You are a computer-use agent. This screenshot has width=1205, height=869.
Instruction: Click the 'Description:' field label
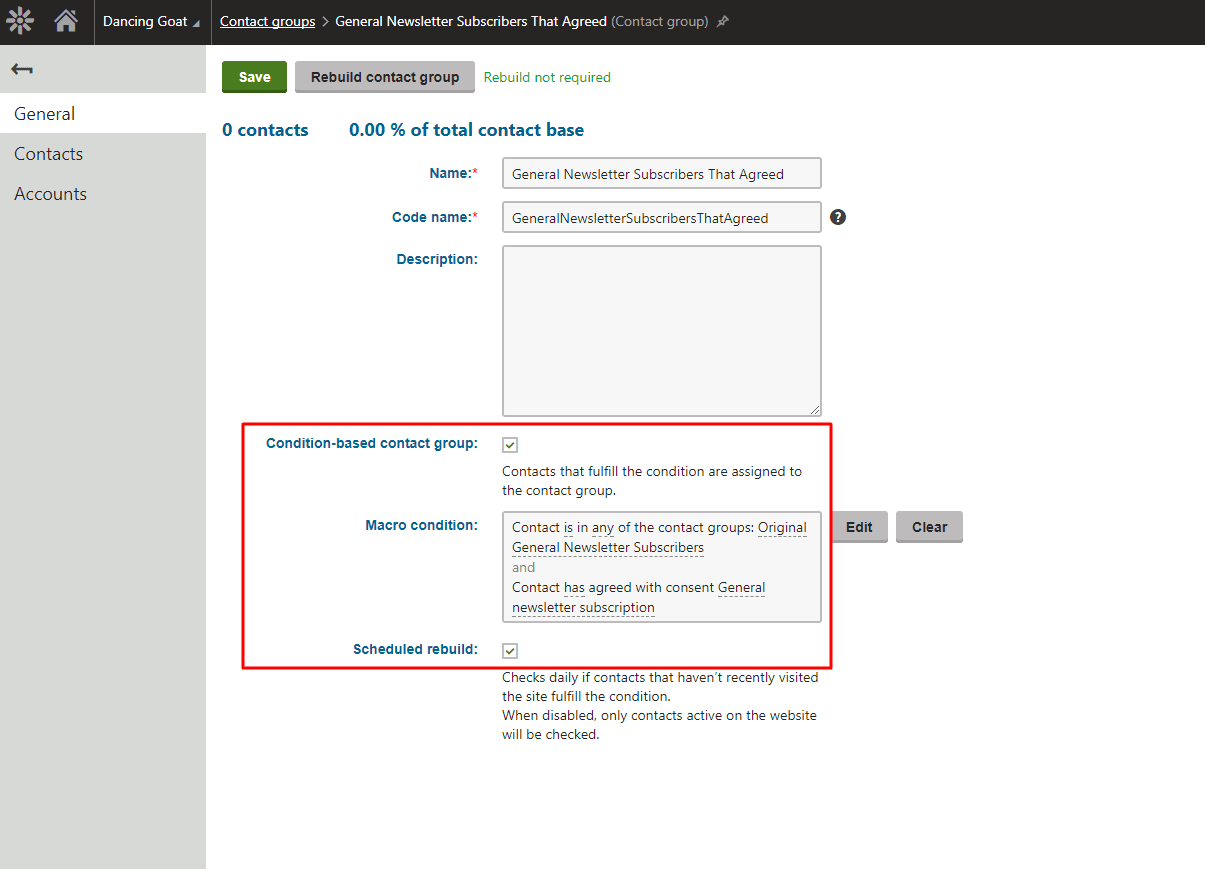(437, 259)
